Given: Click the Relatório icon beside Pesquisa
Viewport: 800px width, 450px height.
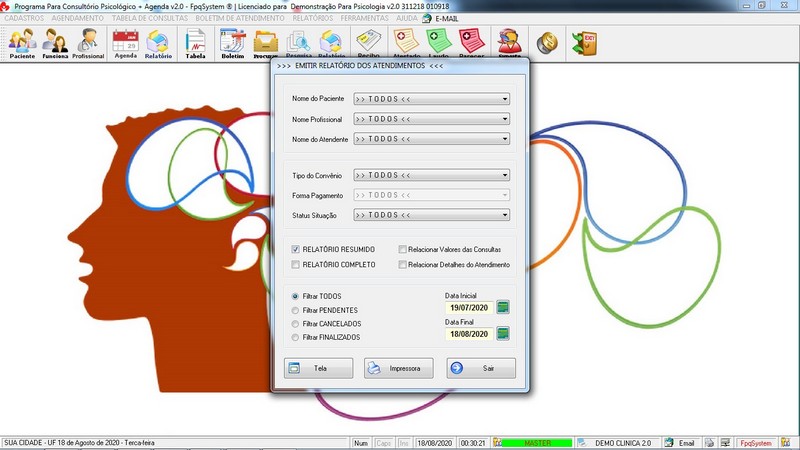Looking at the screenshot, I should (x=332, y=43).
